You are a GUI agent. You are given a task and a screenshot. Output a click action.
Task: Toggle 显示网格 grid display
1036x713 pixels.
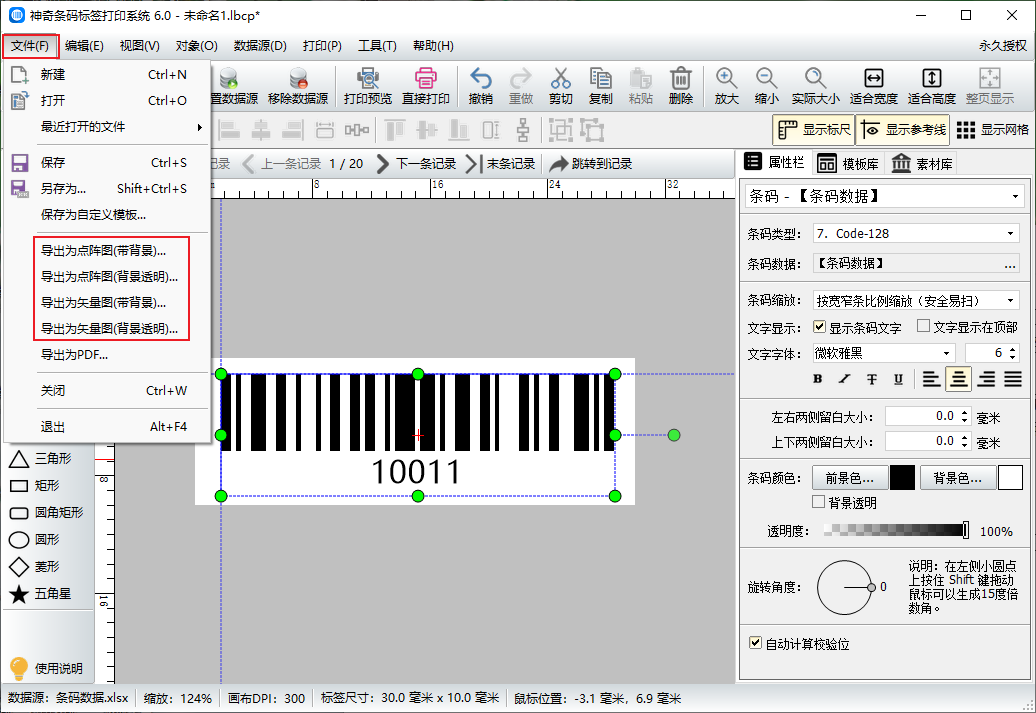coord(992,130)
